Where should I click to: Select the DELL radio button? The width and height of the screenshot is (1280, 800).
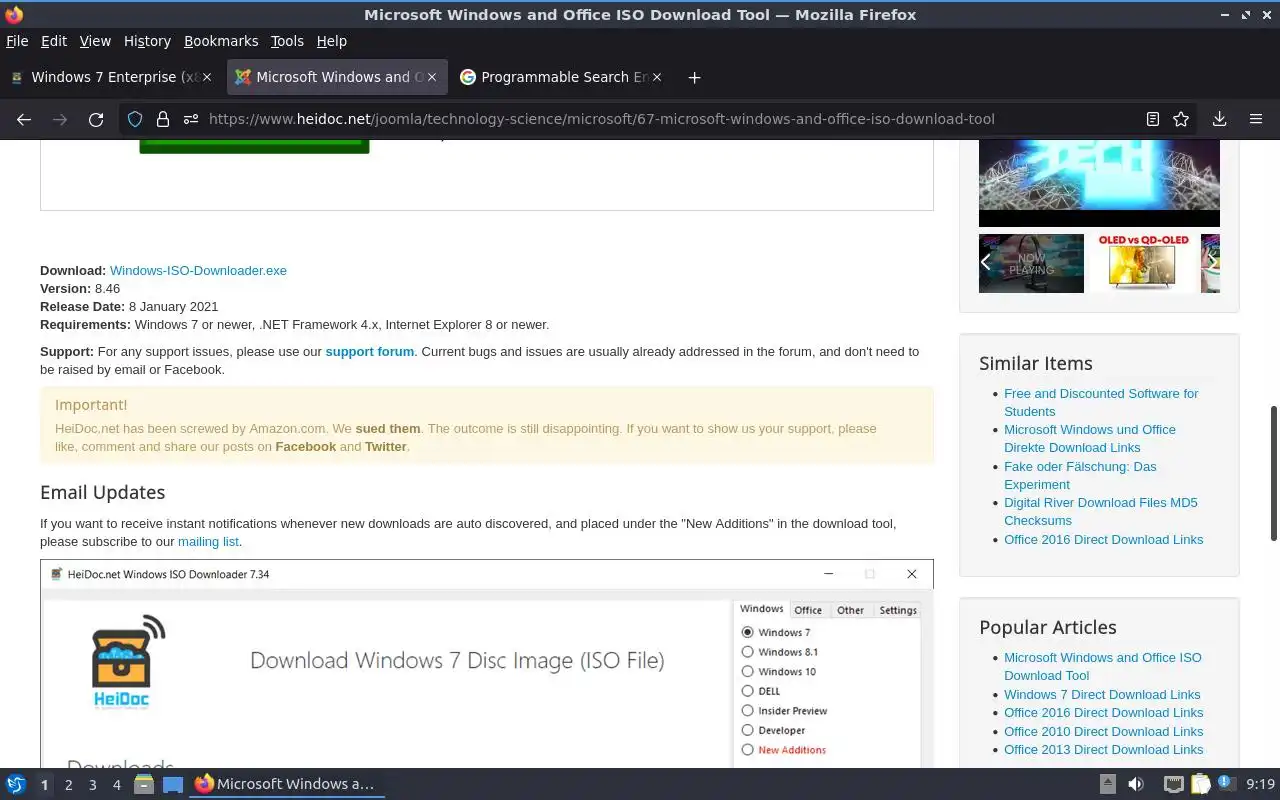click(747, 691)
